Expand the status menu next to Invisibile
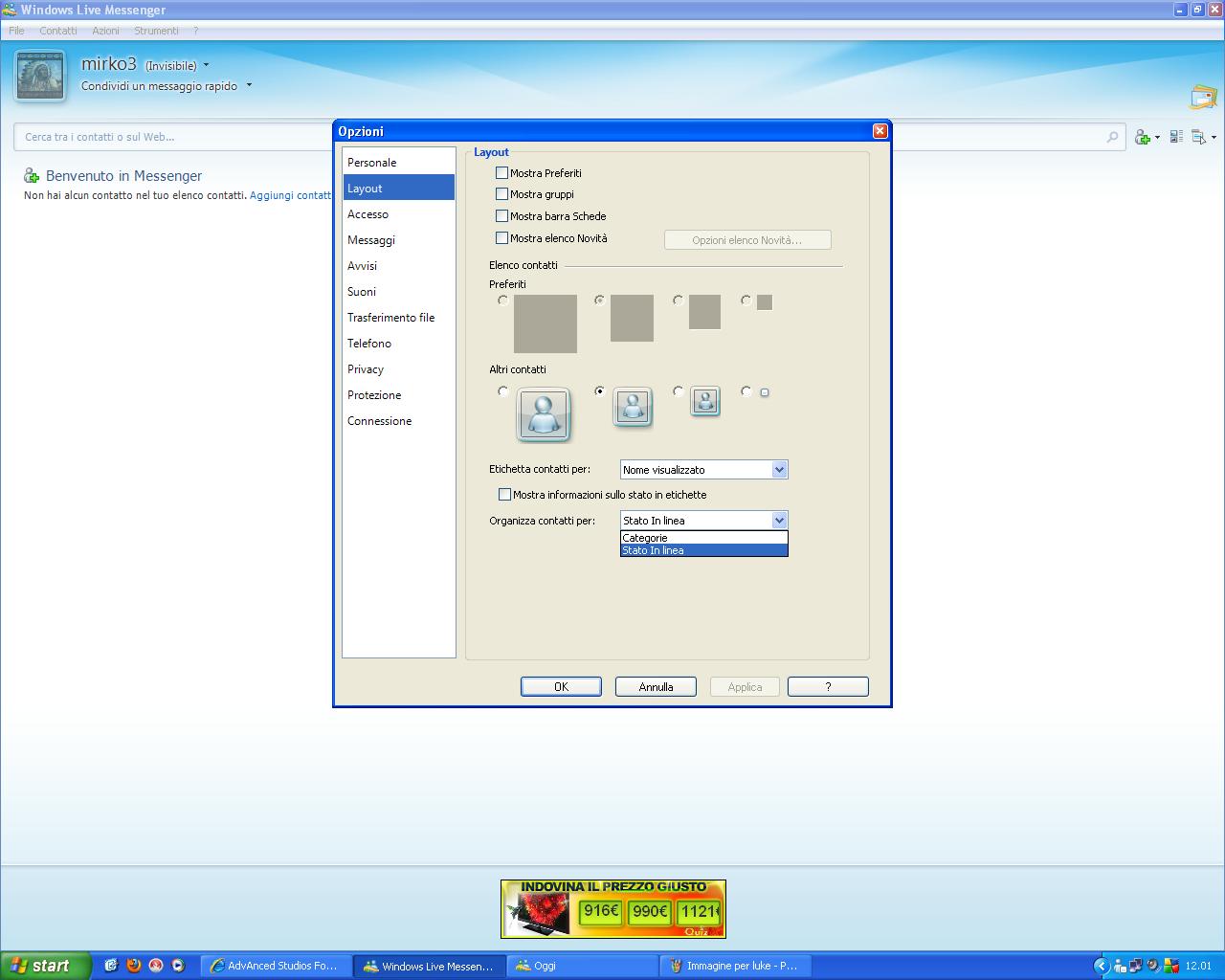The height and width of the screenshot is (980, 1225). point(207,66)
